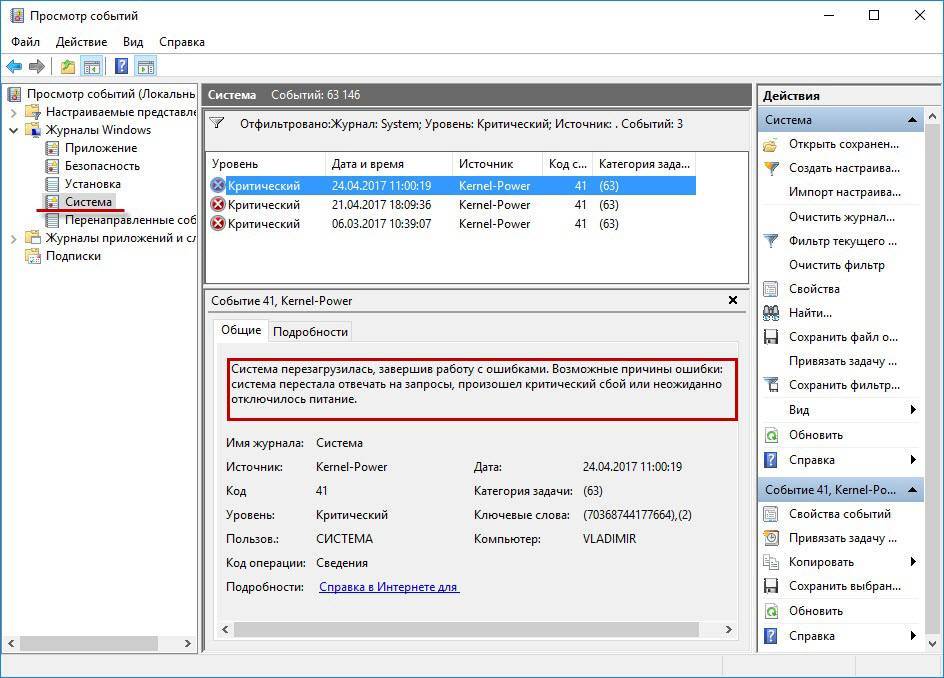
Task: Switch to the Подробности tab
Action: click(310, 332)
